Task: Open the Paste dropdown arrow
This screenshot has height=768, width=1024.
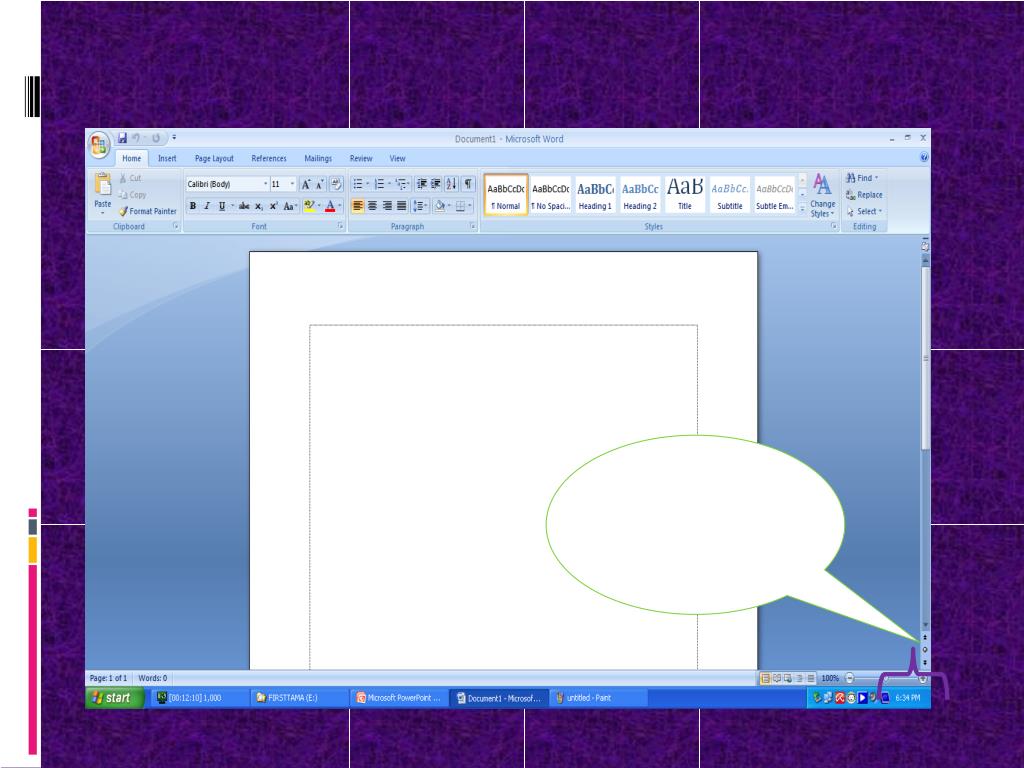Action: [x=103, y=213]
